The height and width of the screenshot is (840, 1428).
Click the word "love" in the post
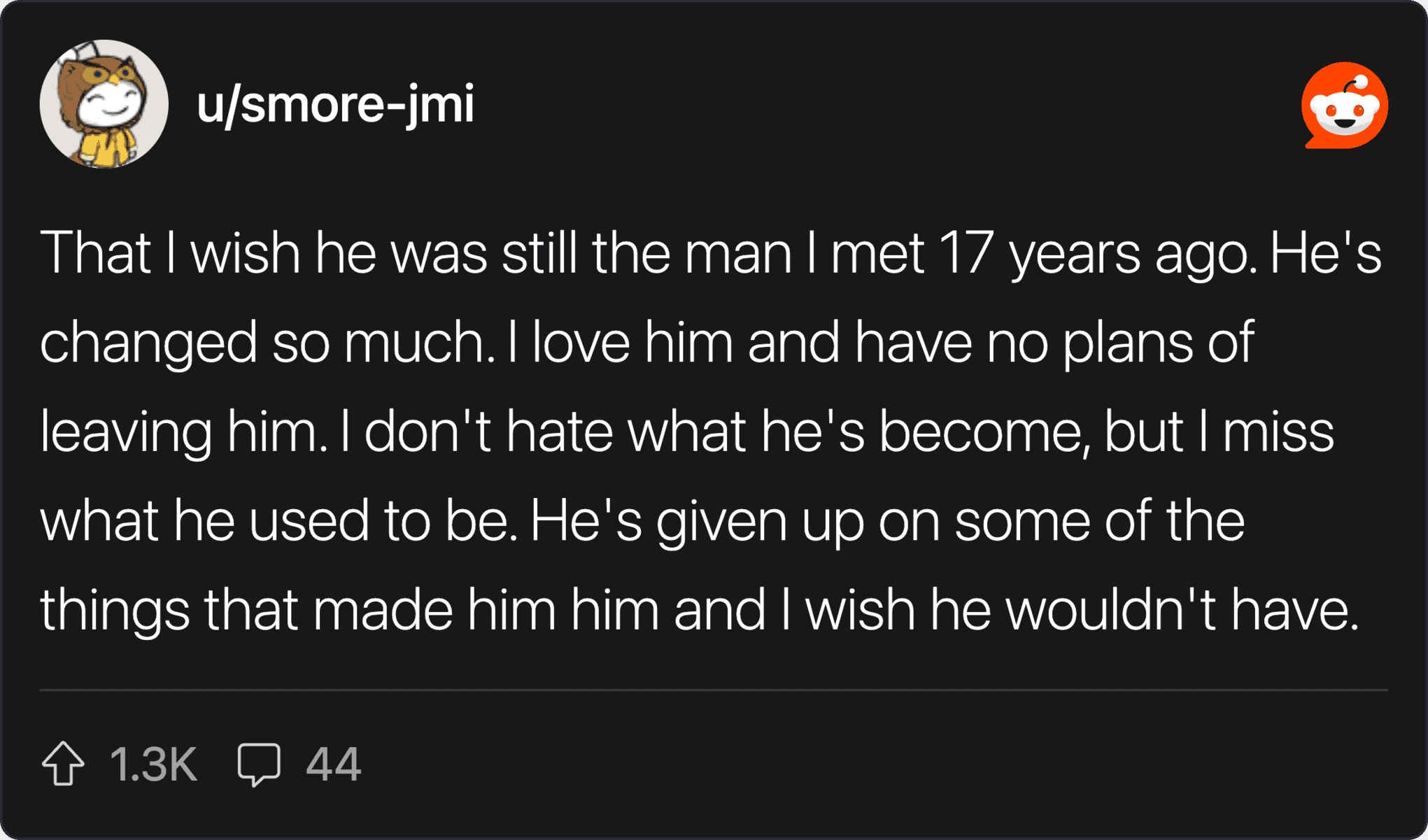pyautogui.click(x=581, y=342)
